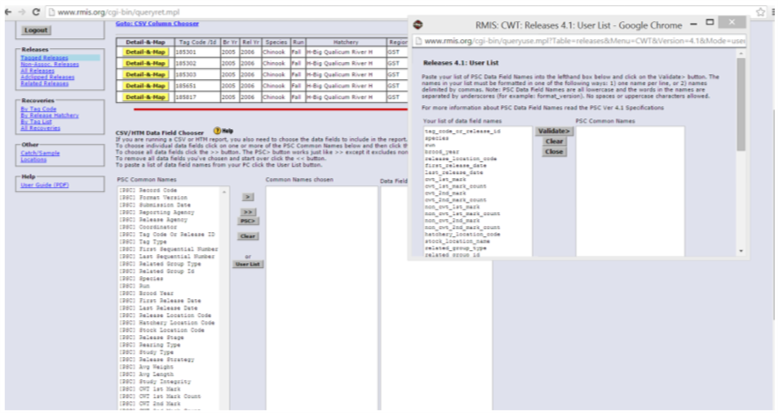
Task: Open Recoveries By Release Hatchery link
Action: tap(50, 115)
